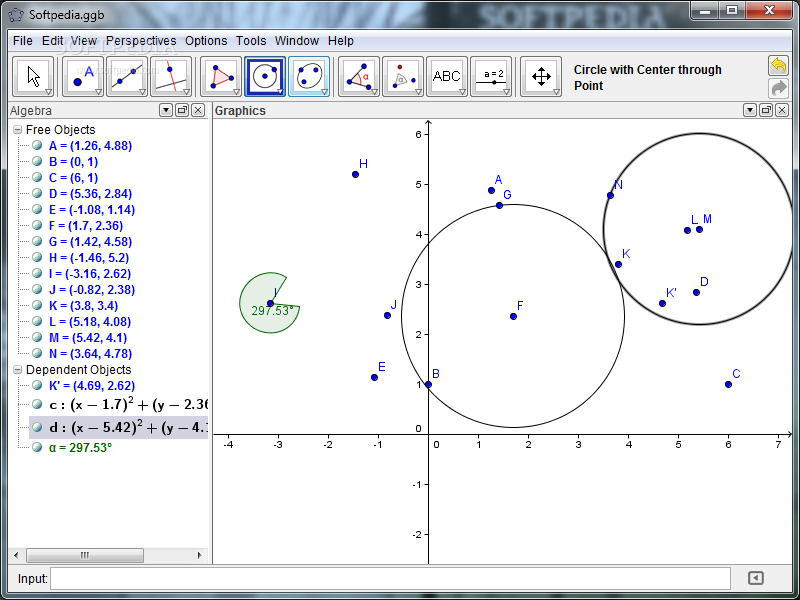Open Algebra panel in separate window
Viewport: 800px width, 600px height.
pos(182,110)
